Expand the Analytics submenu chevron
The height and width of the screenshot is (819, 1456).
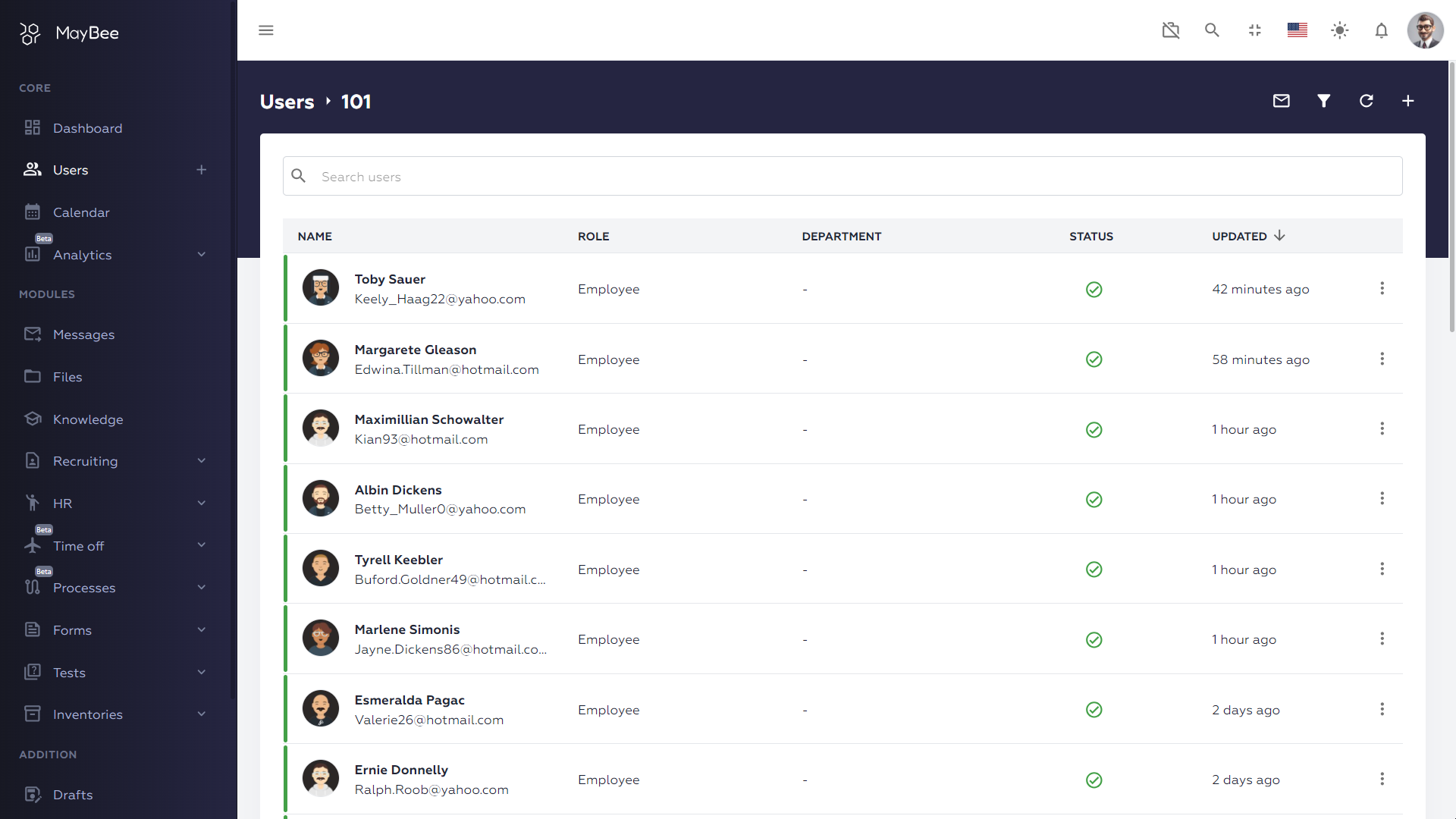click(202, 255)
